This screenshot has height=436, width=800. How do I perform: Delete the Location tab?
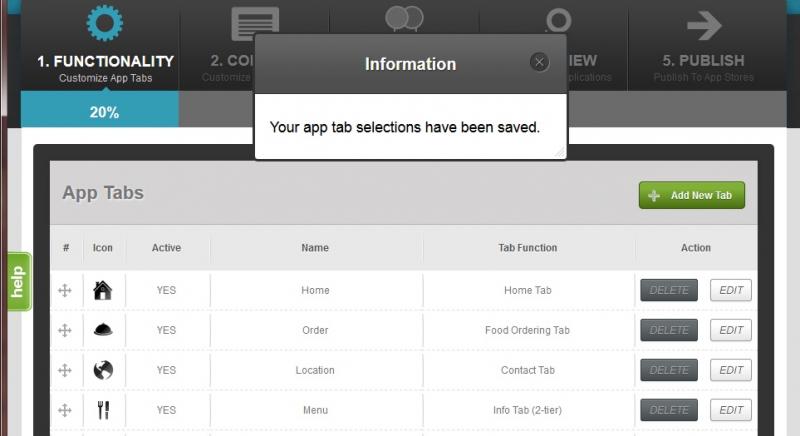[669, 370]
